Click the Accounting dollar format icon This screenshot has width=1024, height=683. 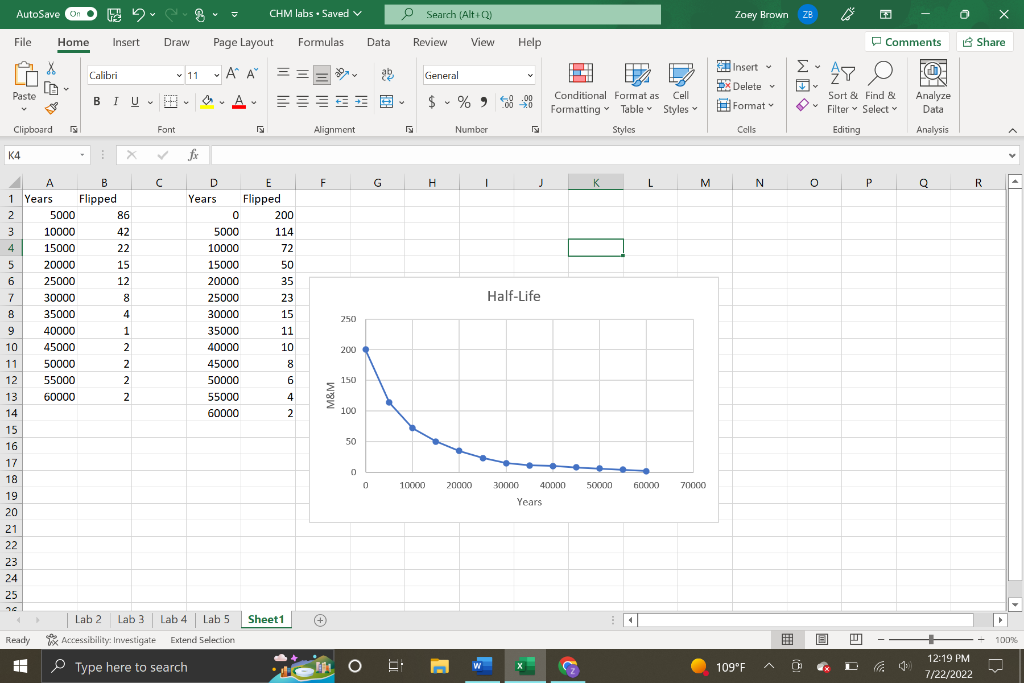[x=432, y=102]
